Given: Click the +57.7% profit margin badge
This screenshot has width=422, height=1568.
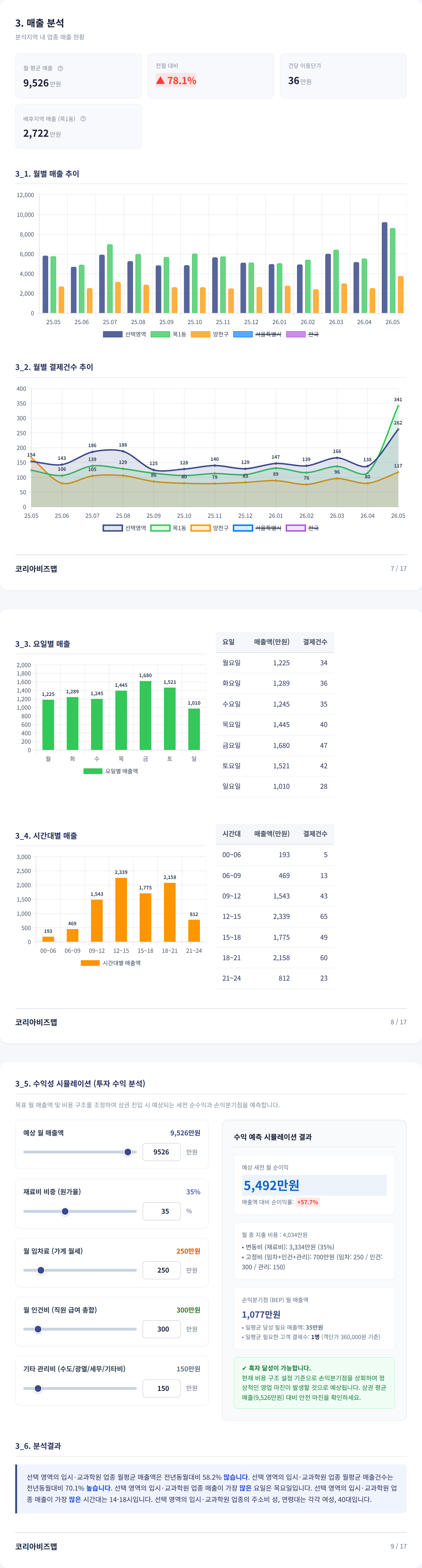Looking at the screenshot, I should click(x=307, y=1202).
